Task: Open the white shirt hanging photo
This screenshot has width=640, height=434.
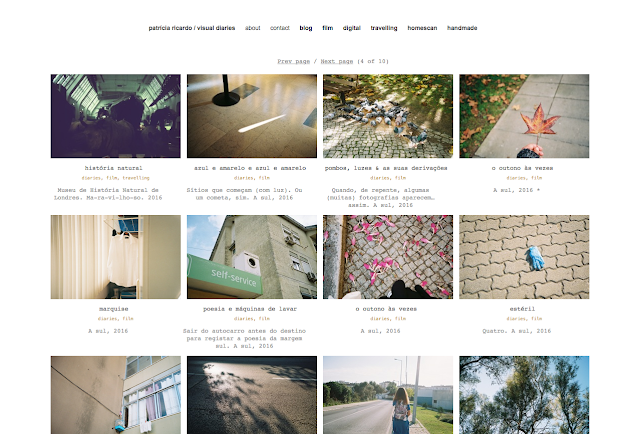Action: (116, 257)
